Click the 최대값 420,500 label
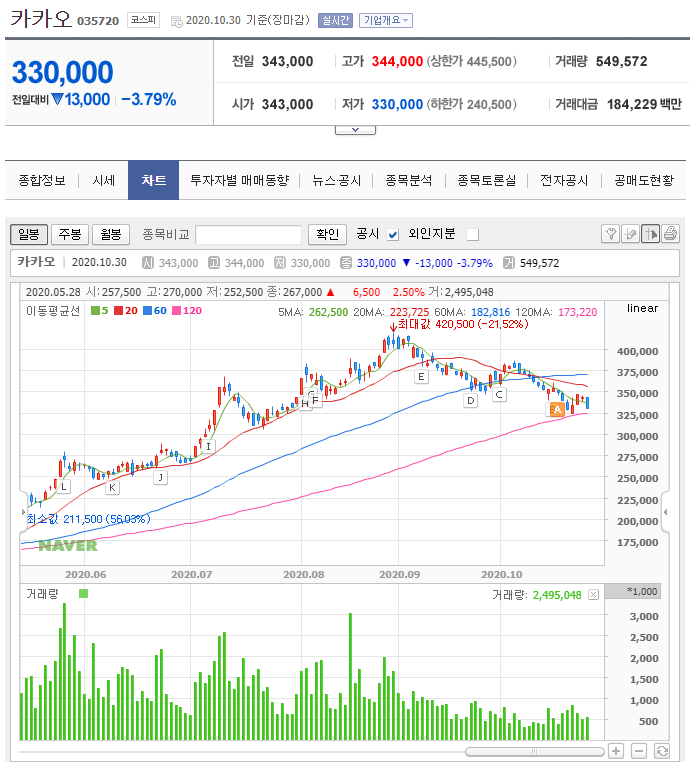This screenshot has height=762, width=690. tap(463, 324)
